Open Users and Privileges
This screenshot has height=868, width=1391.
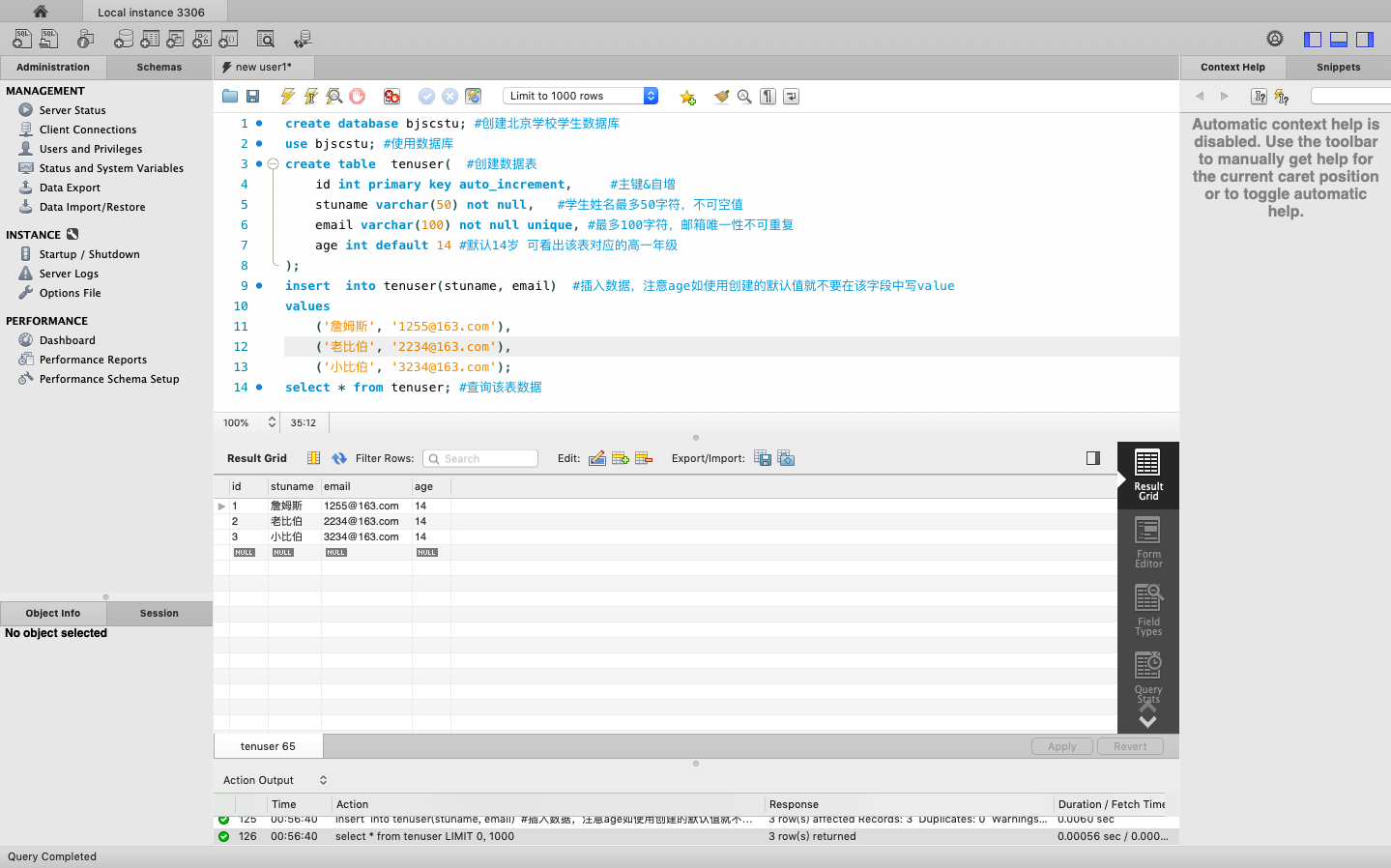[x=91, y=149]
